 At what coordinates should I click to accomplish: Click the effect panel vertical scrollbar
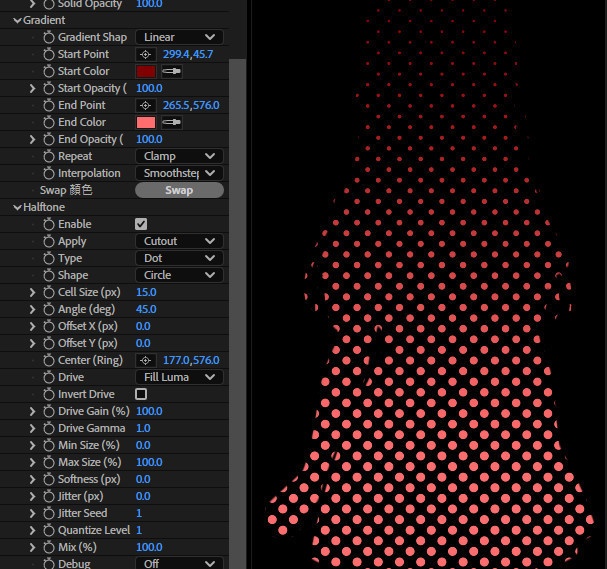point(237,314)
